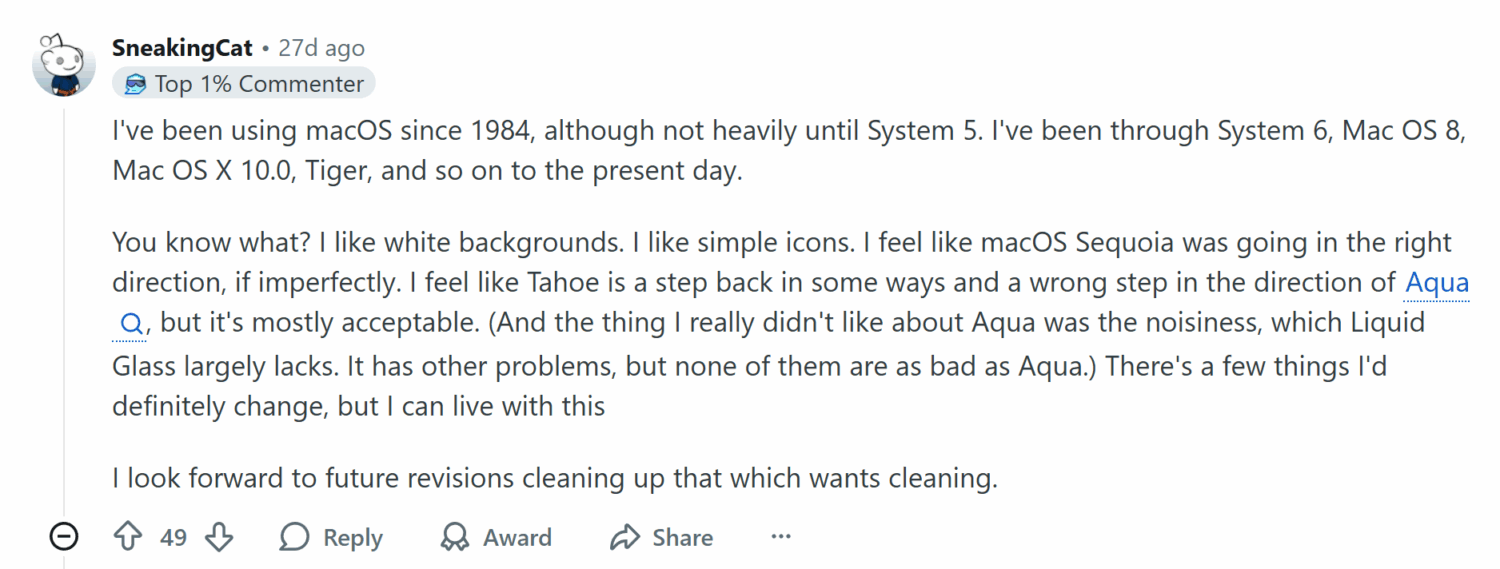Downvote SneakingCat's comment
Viewport: 1500px width, 569px height.
pyautogui.click(x=218, y=537)
